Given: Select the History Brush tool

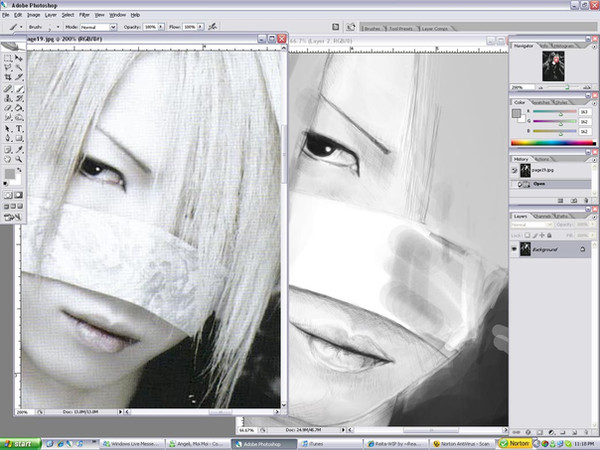Looking at the screenshot, I should pyautogui.click(x=19, y=98).
